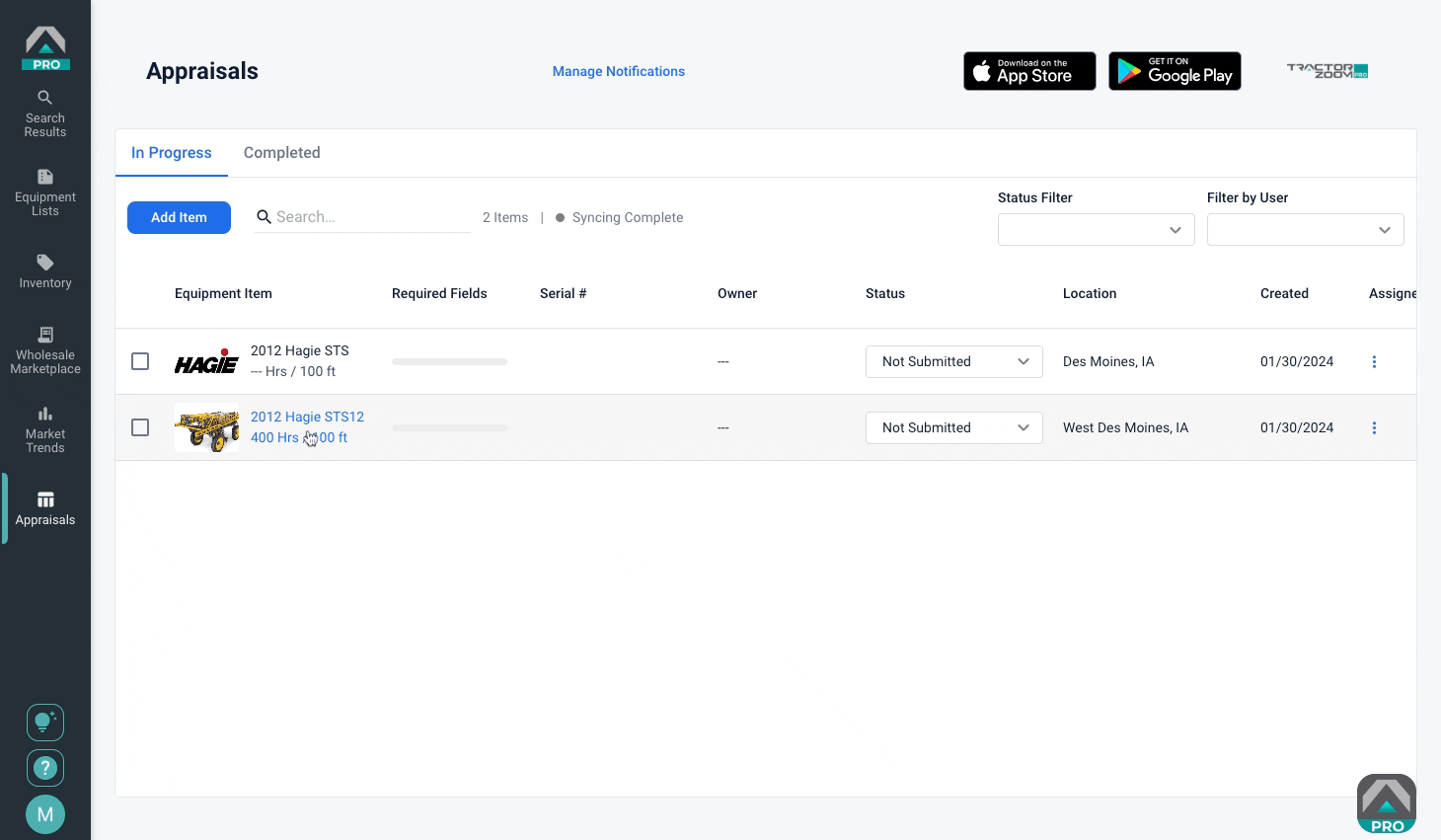
Task: Click Get it on Google Play badge
Action: point(1175,71)
